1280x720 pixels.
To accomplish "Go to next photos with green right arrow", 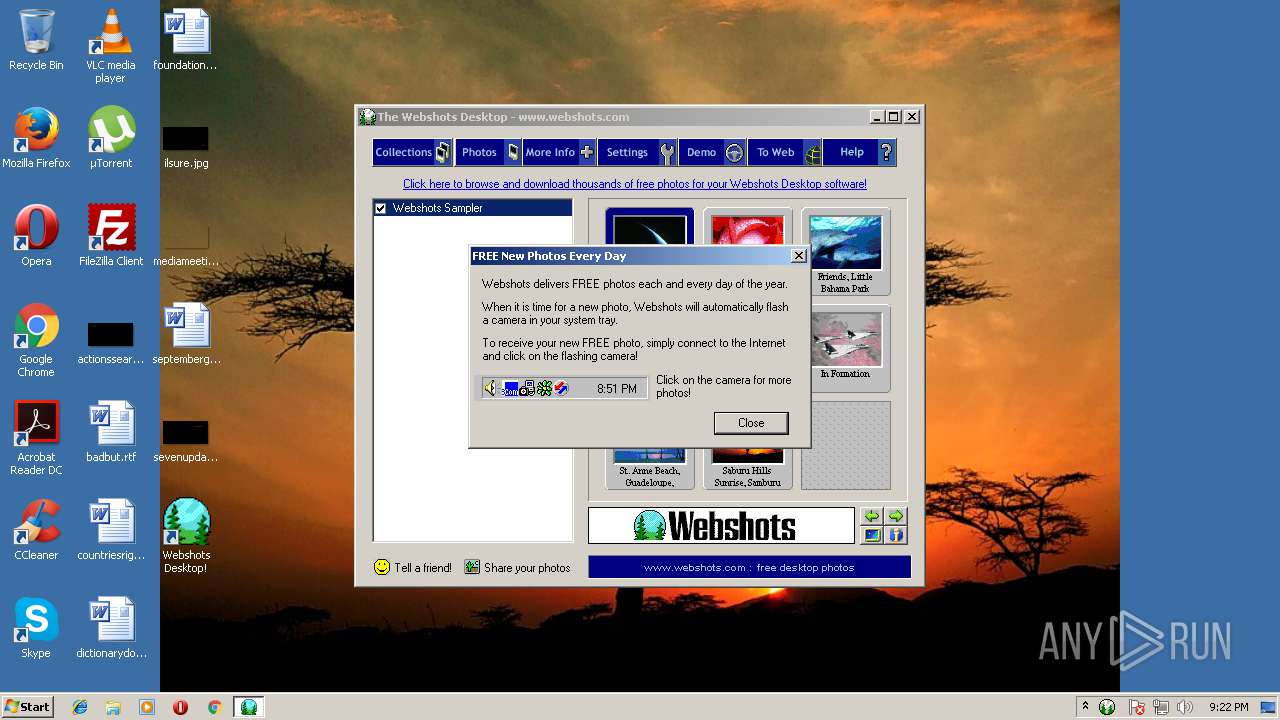I will point(896,516).
